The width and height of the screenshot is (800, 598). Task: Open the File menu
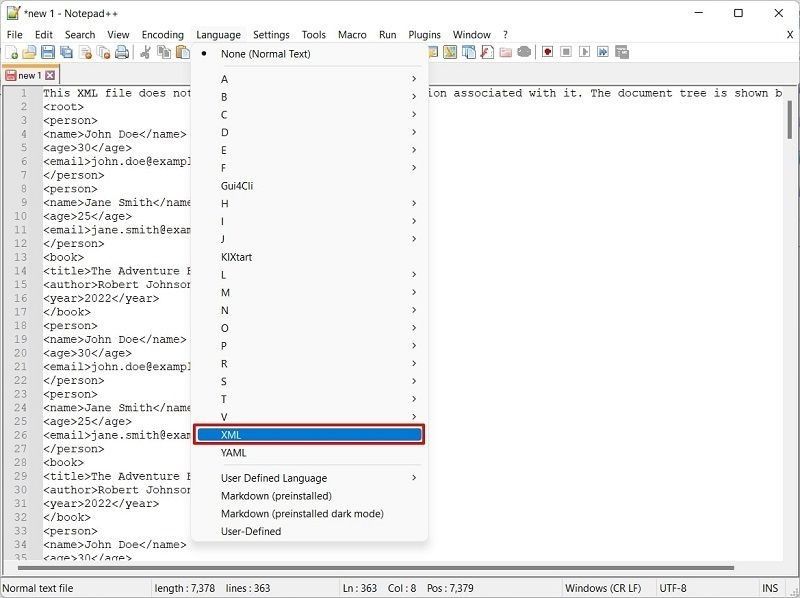(15, 35)
